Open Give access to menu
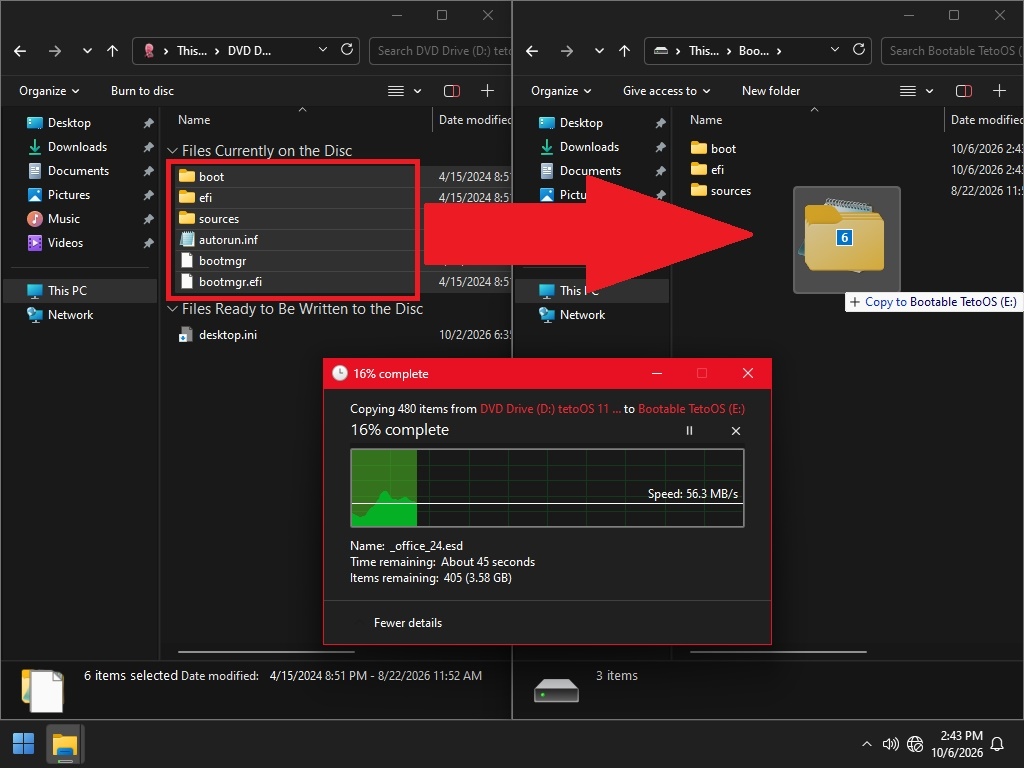 point(666,91)
